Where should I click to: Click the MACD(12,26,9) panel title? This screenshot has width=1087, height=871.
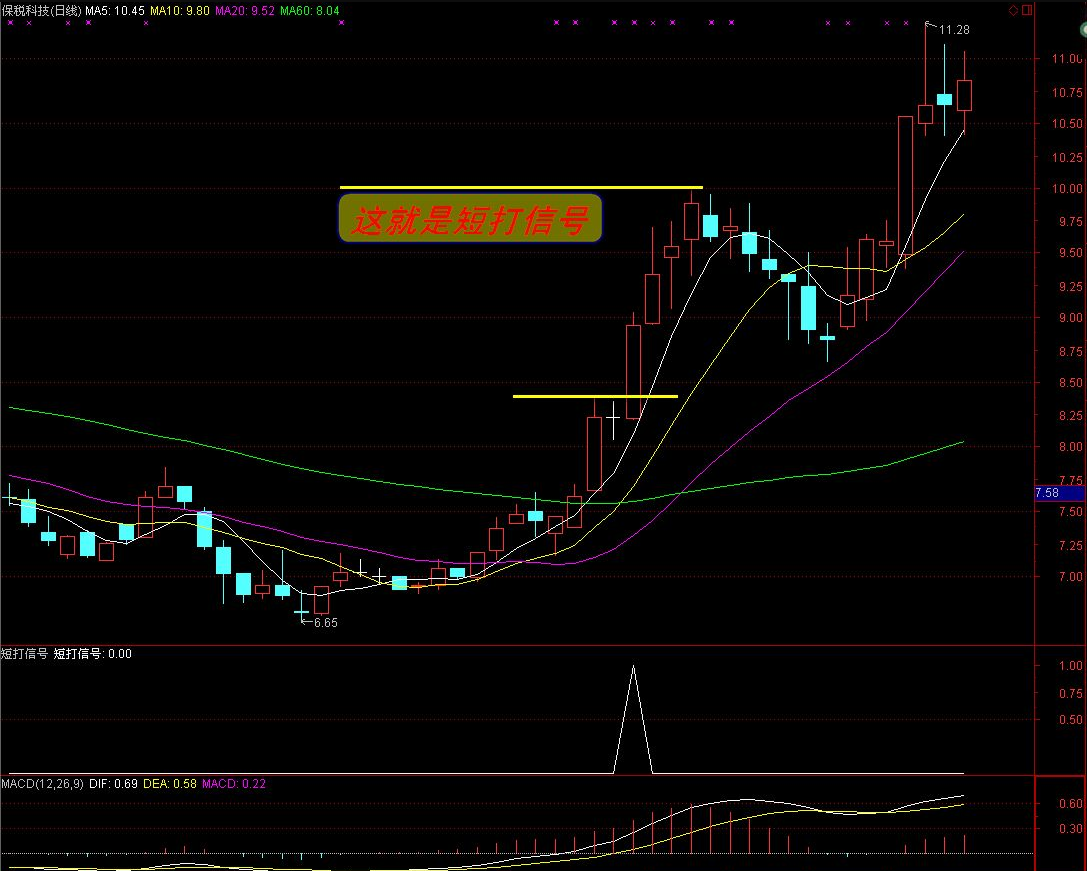pos(42,784)
